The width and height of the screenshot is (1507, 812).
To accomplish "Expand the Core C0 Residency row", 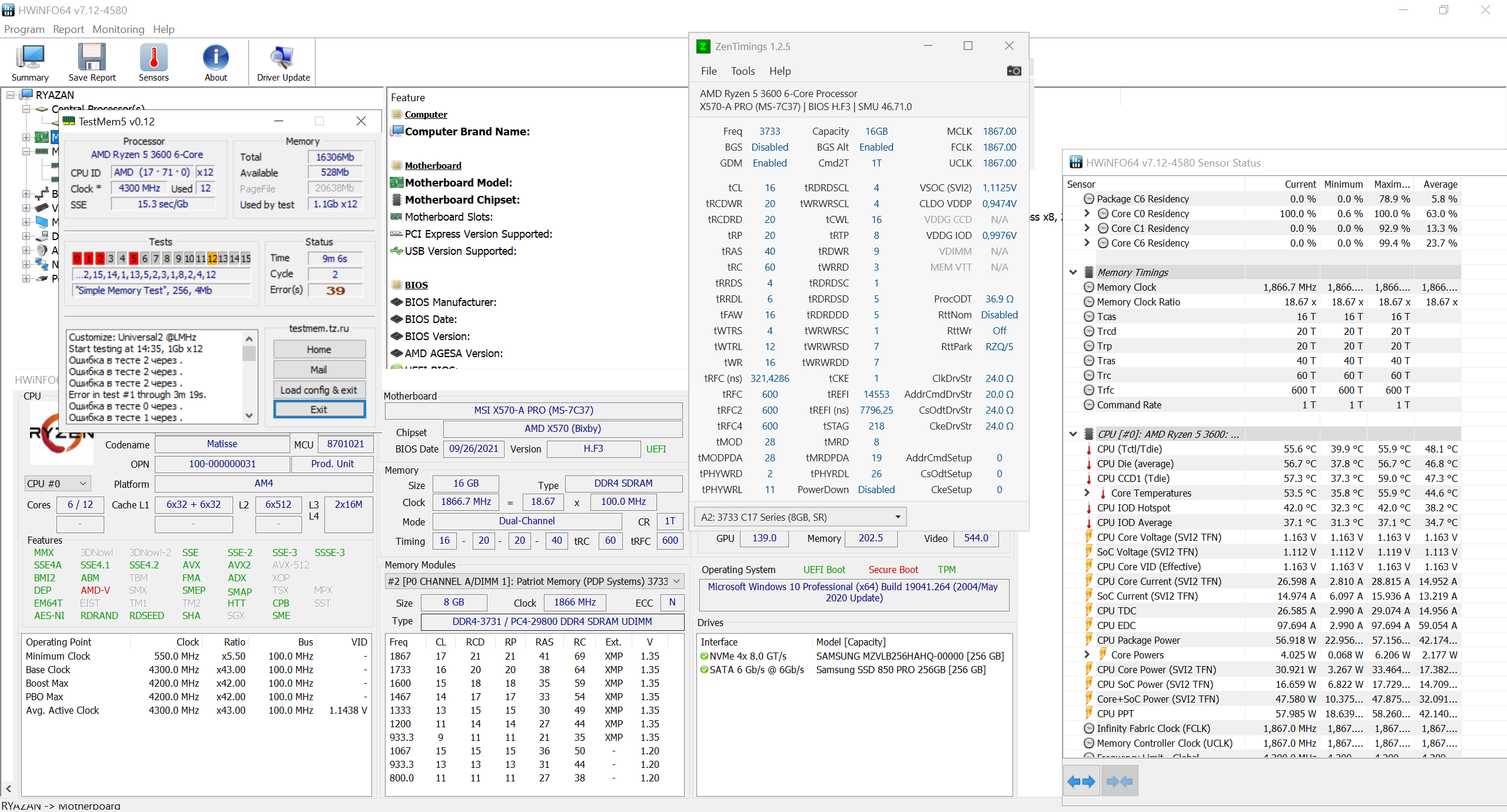I will click(x=1087, y=214).
